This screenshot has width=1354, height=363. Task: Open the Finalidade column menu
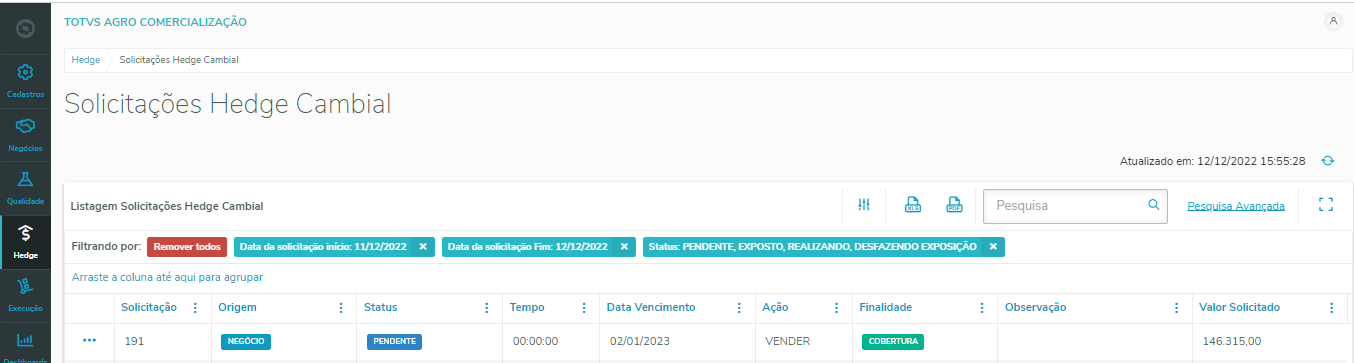(x=982, y=308)
